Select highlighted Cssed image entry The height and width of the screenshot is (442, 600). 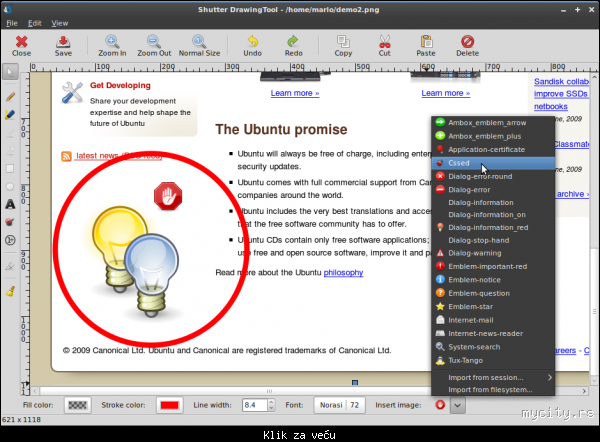(493, 163)
